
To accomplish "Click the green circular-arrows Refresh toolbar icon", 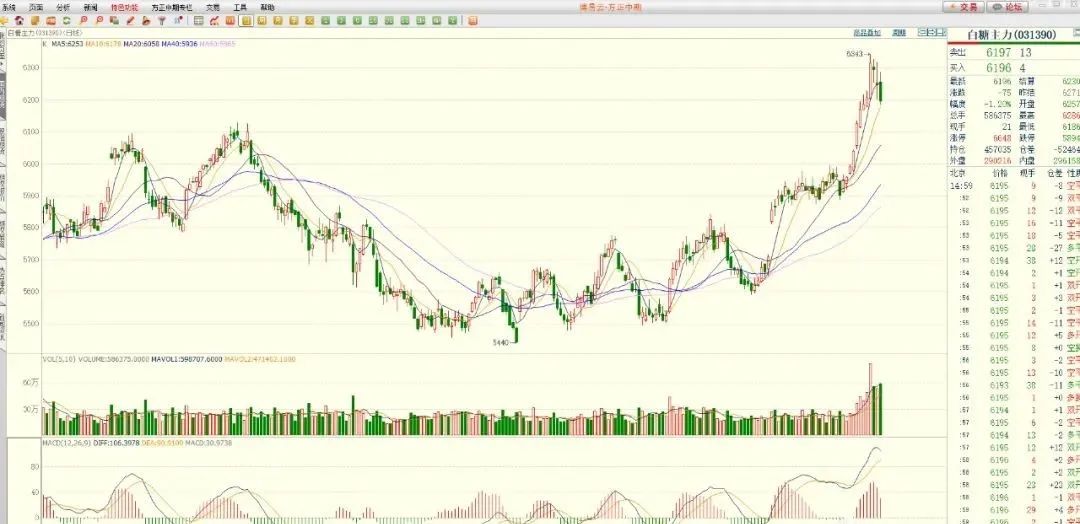I will point(66,21).
